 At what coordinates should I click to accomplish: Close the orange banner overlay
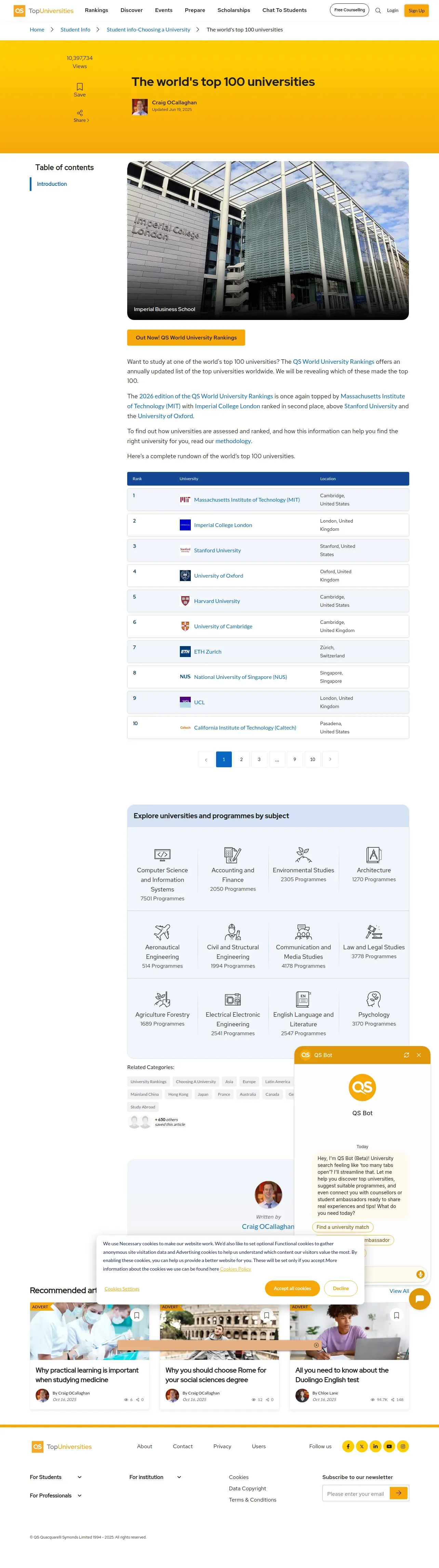(316, 1345)
